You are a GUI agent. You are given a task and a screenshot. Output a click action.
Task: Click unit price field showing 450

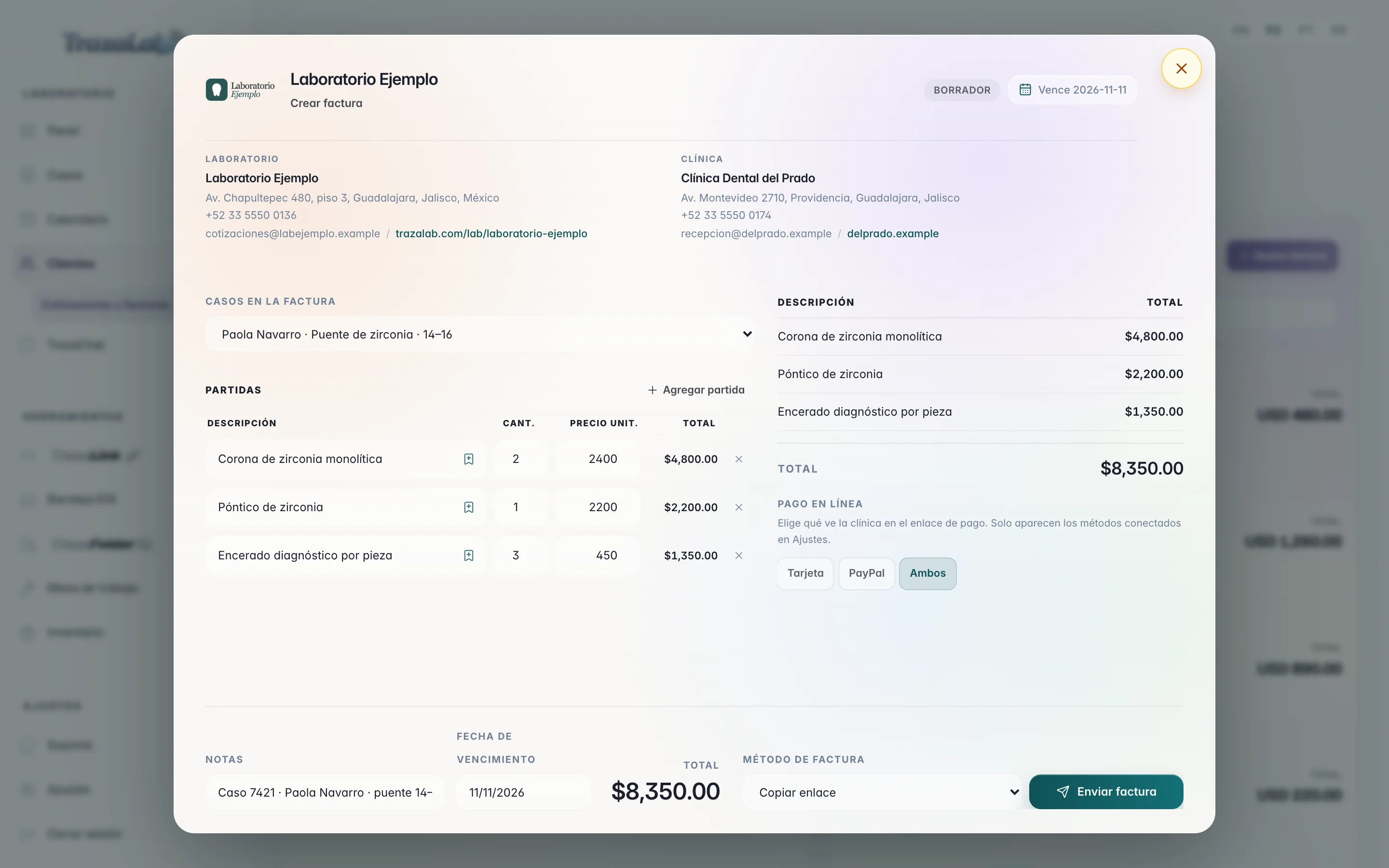click(x=598, y=555)
